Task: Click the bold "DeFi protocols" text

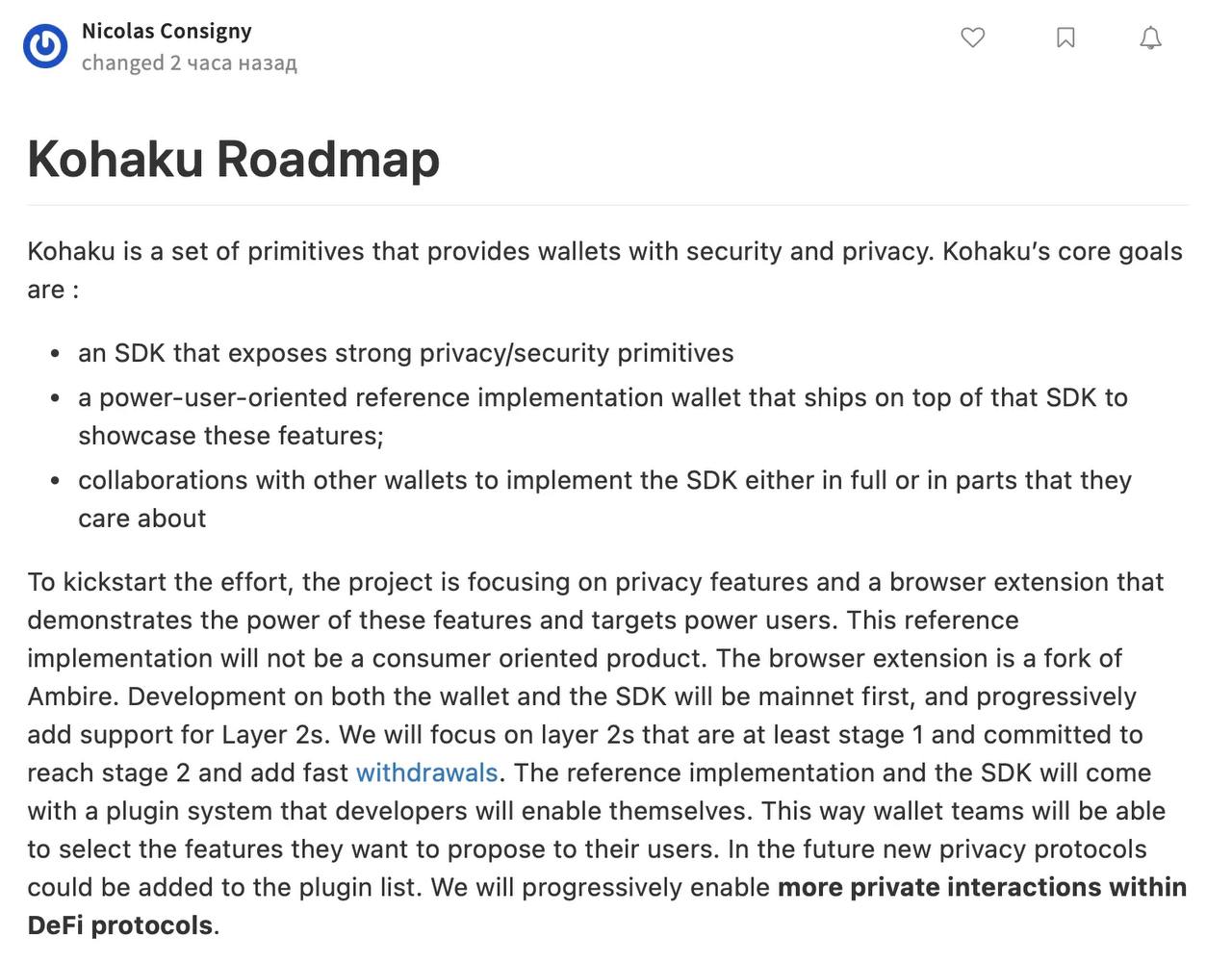Action: pos(120,925)
